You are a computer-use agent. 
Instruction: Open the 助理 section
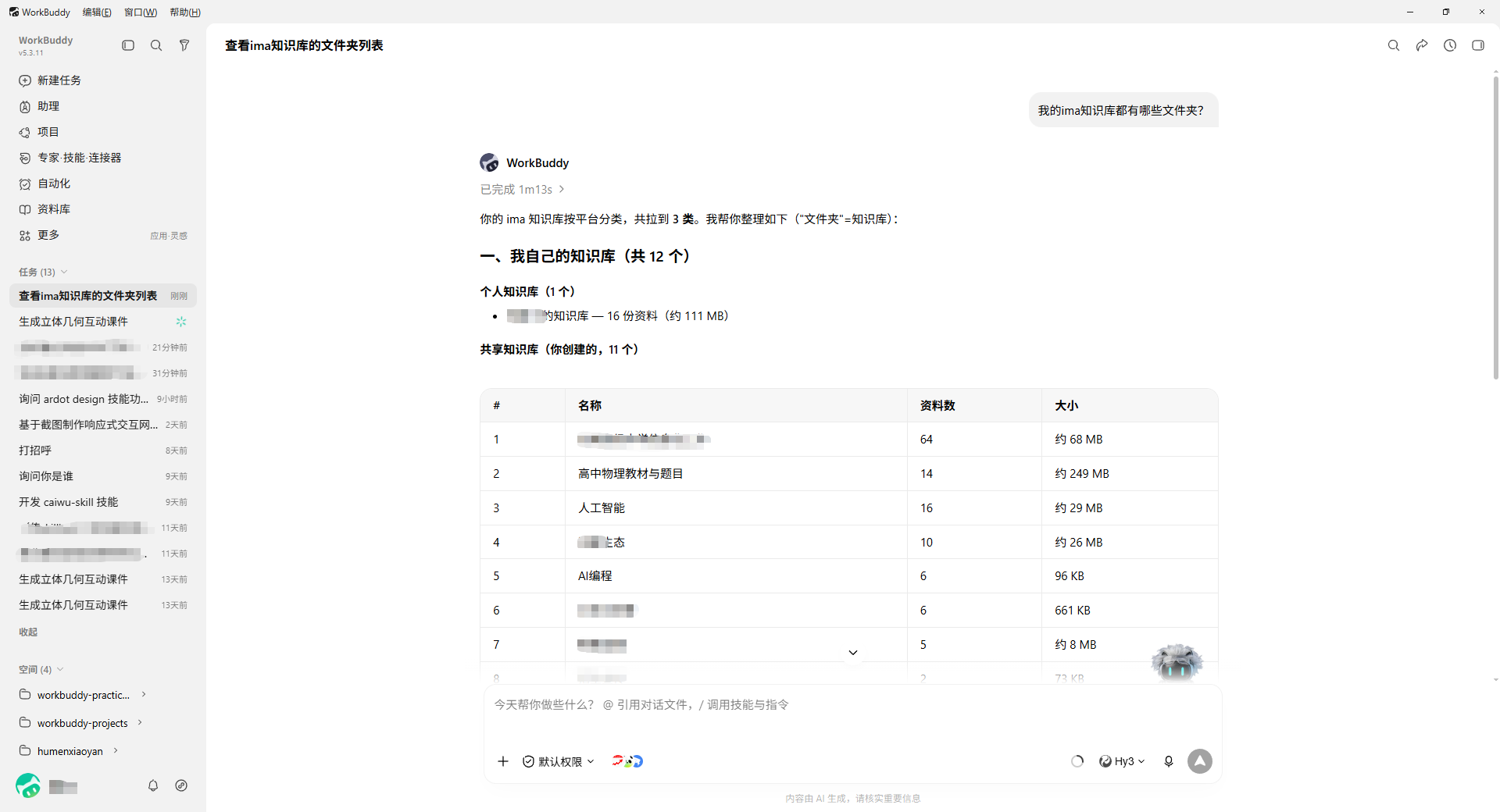[103, 106]
